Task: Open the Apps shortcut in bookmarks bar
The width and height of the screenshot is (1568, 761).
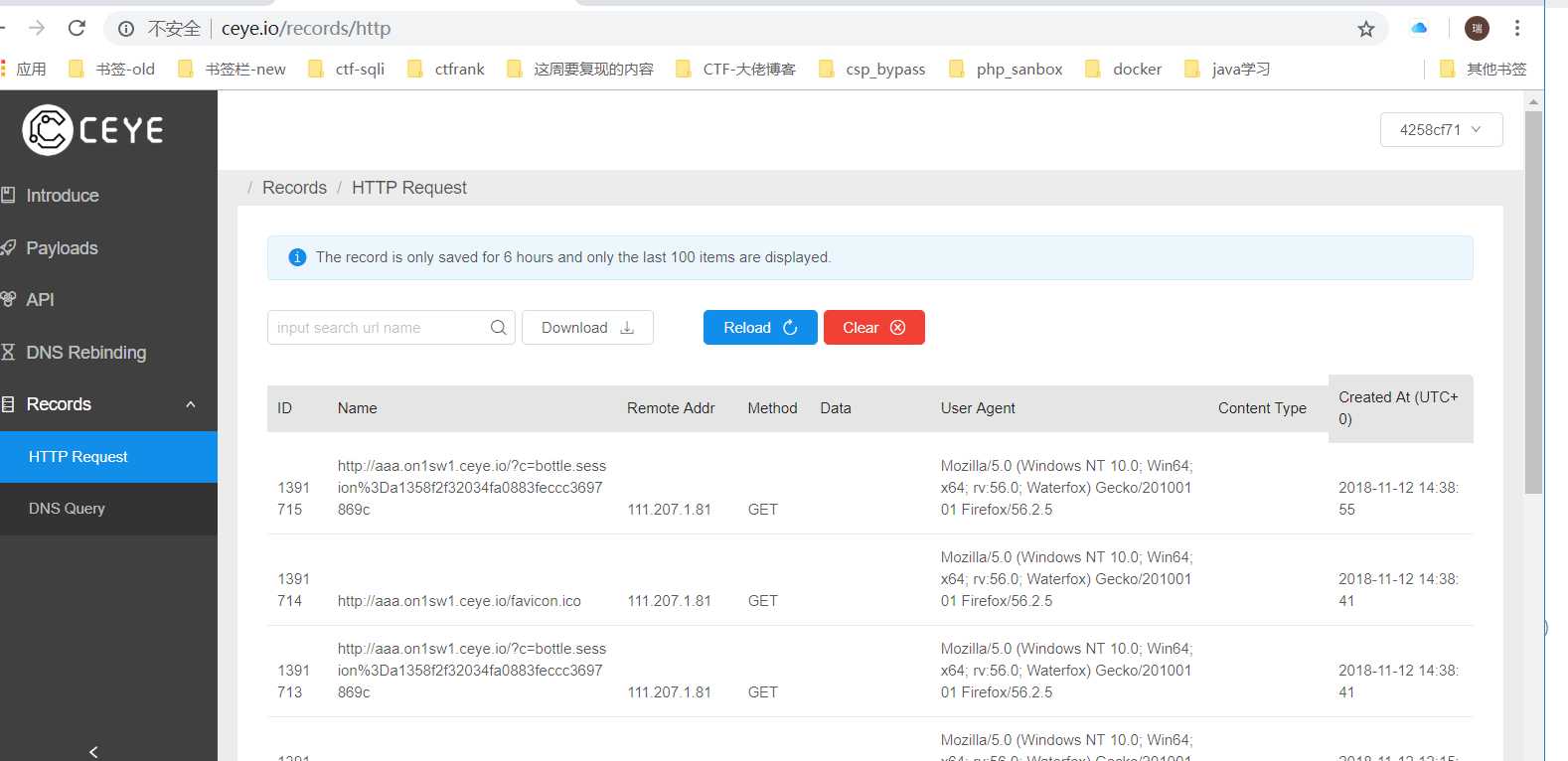Action: [x=24, y=69]
